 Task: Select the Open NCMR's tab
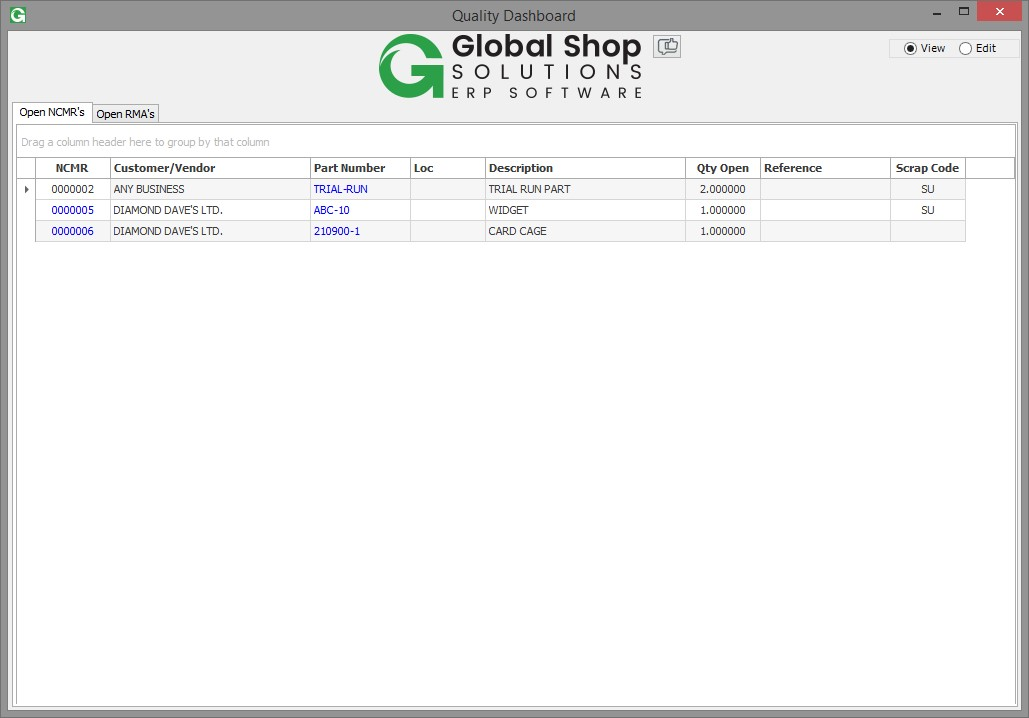click(x=52, y=112)
